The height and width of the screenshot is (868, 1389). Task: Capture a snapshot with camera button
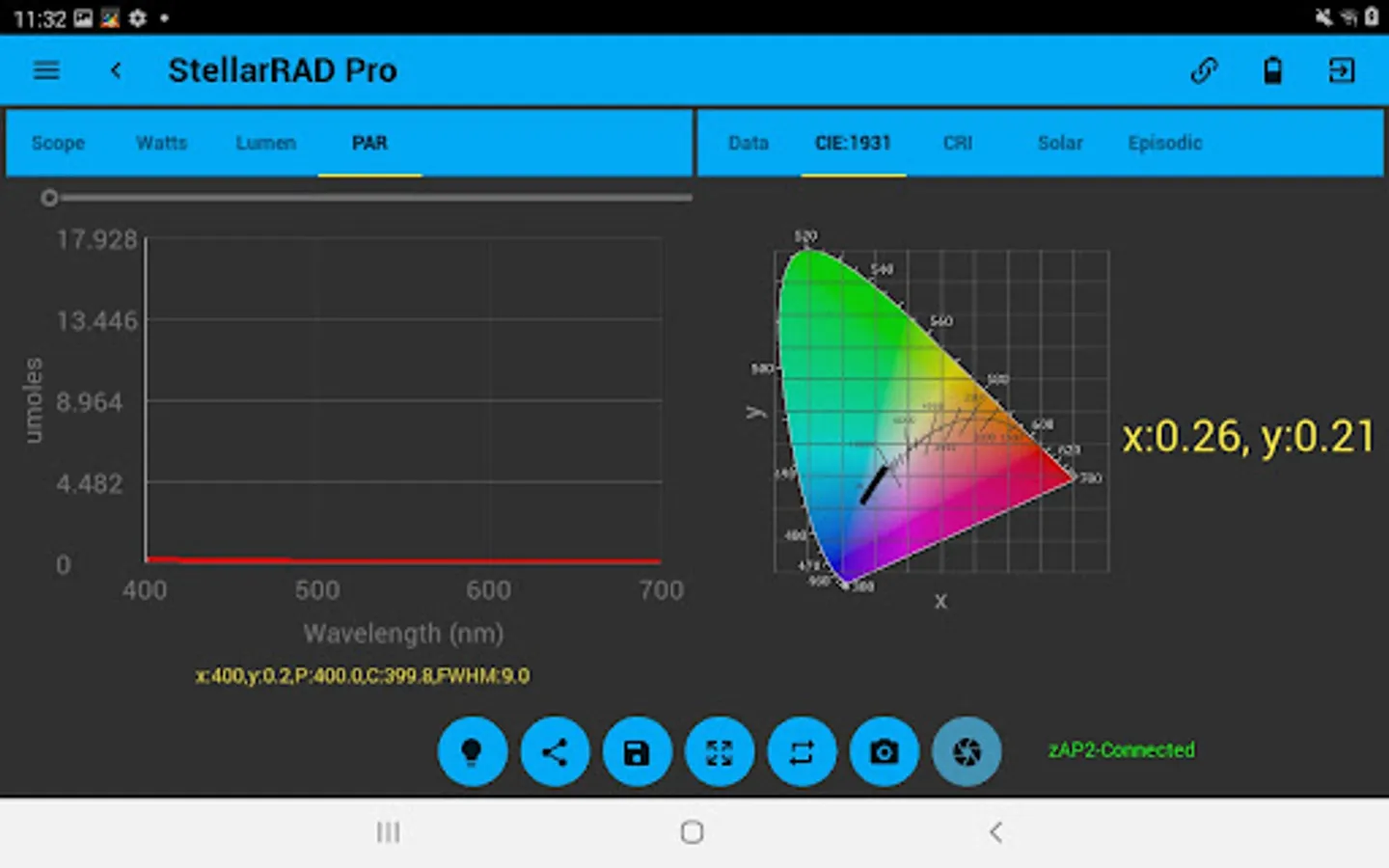click(x=885, y=751)
